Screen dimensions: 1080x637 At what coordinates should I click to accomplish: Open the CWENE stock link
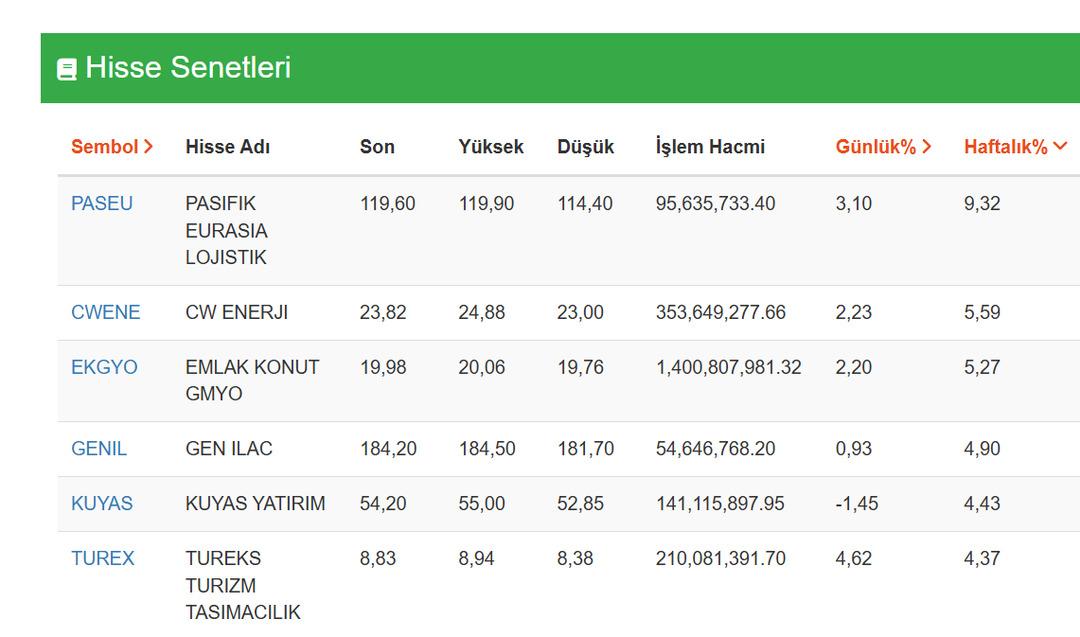coord(105,313)
